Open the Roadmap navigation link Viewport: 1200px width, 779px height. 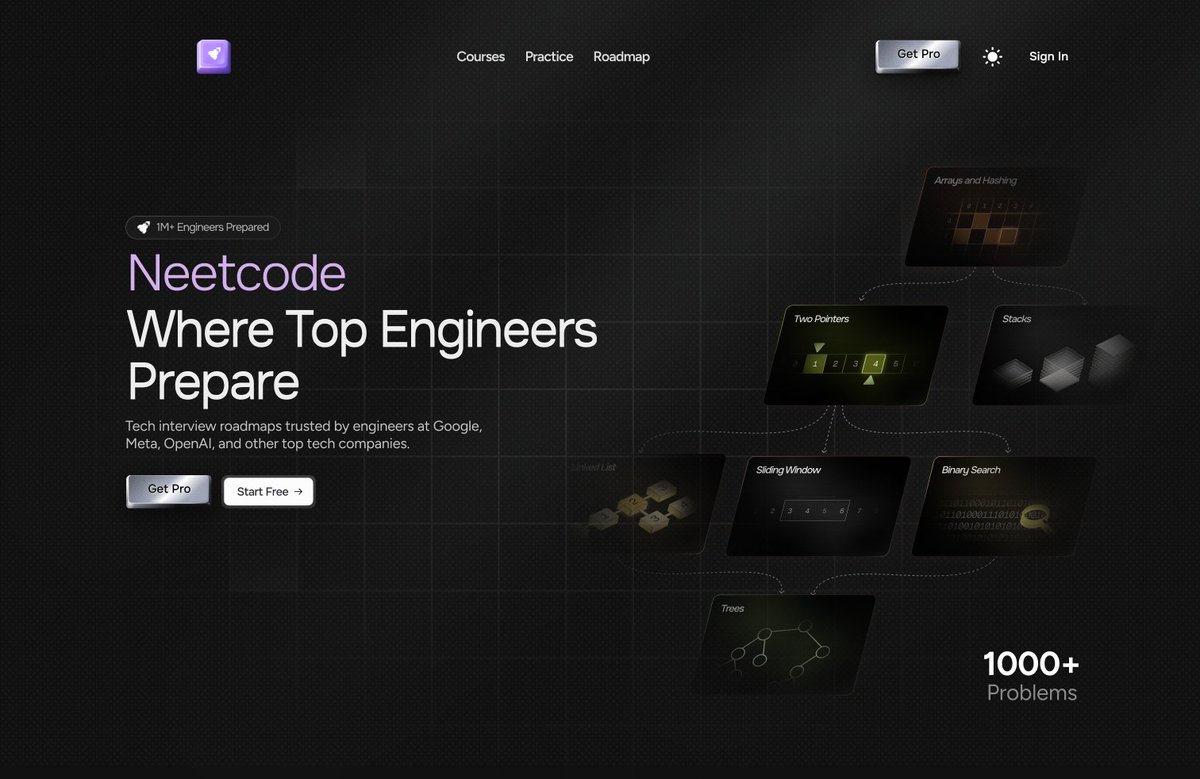click(x=621, y=57)
